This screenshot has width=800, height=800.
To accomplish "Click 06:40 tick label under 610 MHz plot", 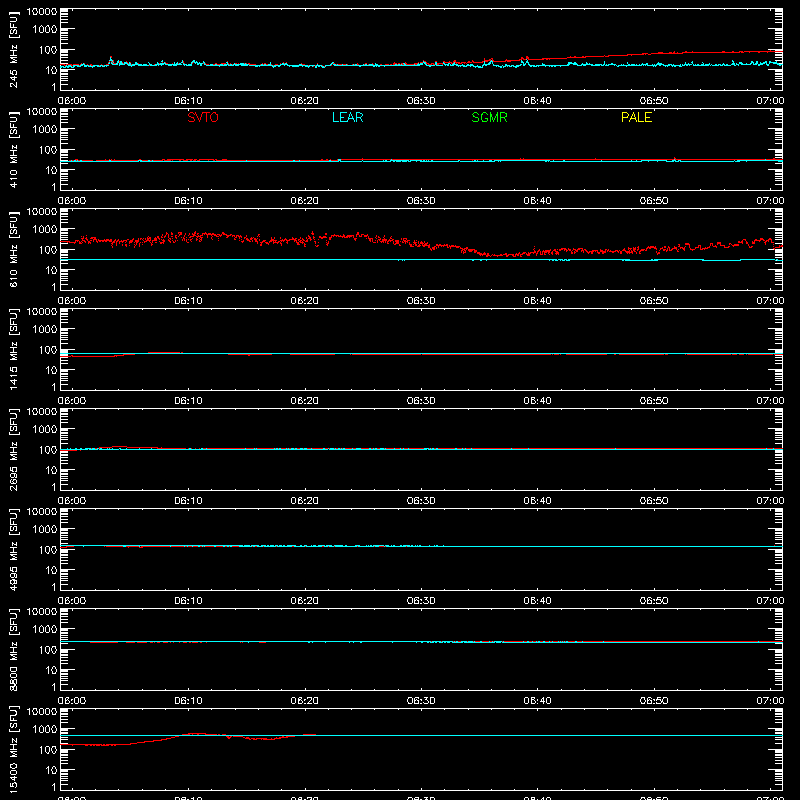I will click(x=537, y=301).
